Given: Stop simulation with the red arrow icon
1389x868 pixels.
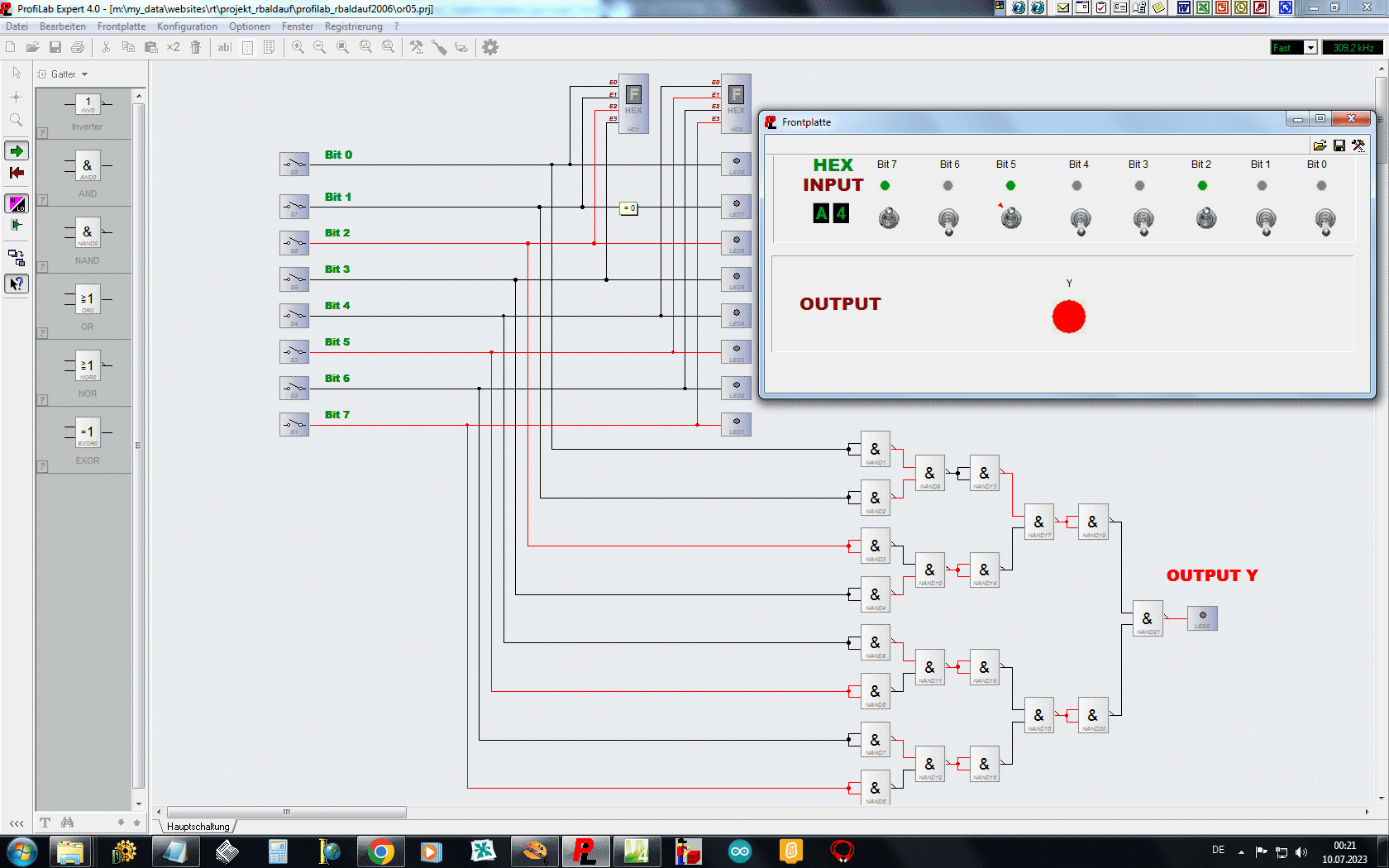Looking at the screenshot, I should coord(17,173).
